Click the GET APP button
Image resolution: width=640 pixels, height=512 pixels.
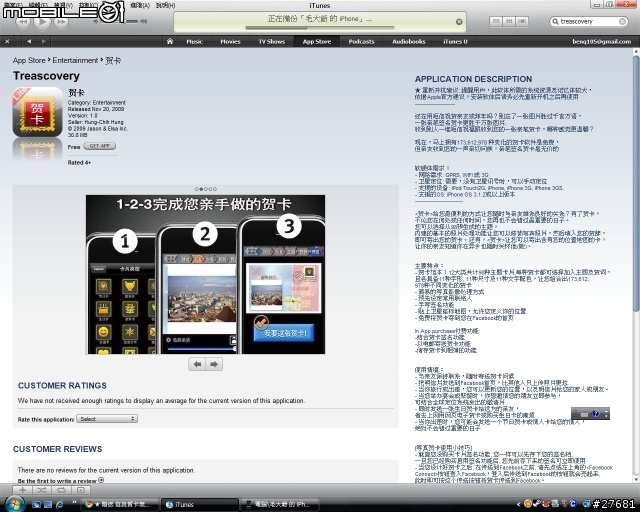tap(100, 146)
